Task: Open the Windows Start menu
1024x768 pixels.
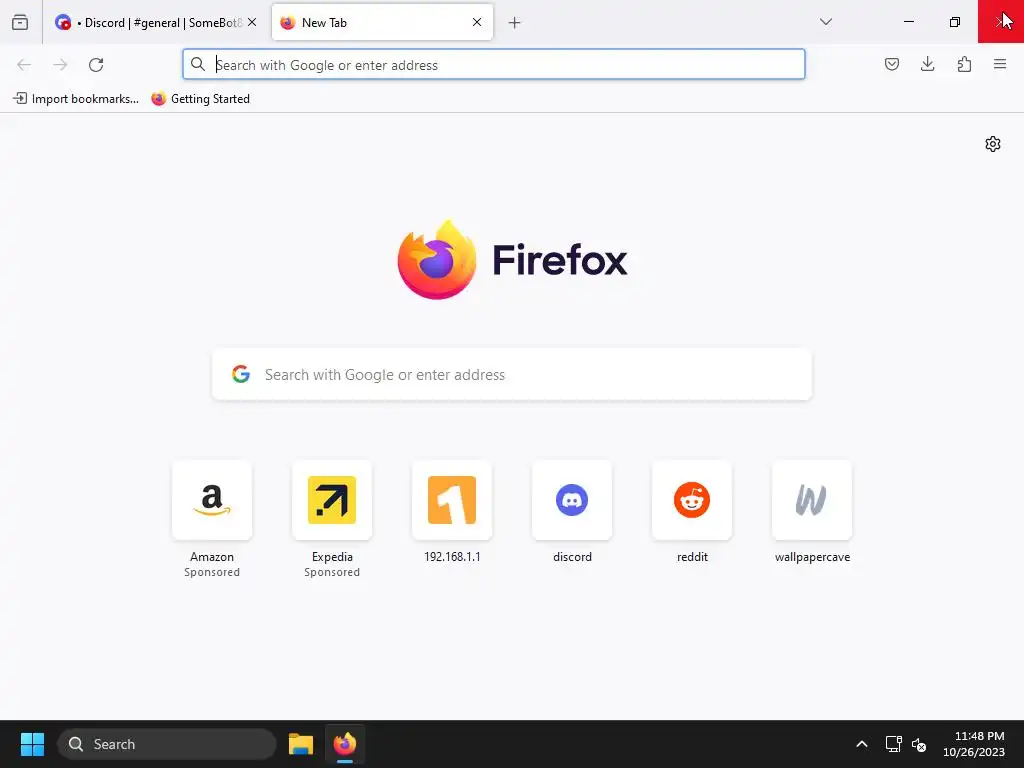Action: tap(32, 744)
